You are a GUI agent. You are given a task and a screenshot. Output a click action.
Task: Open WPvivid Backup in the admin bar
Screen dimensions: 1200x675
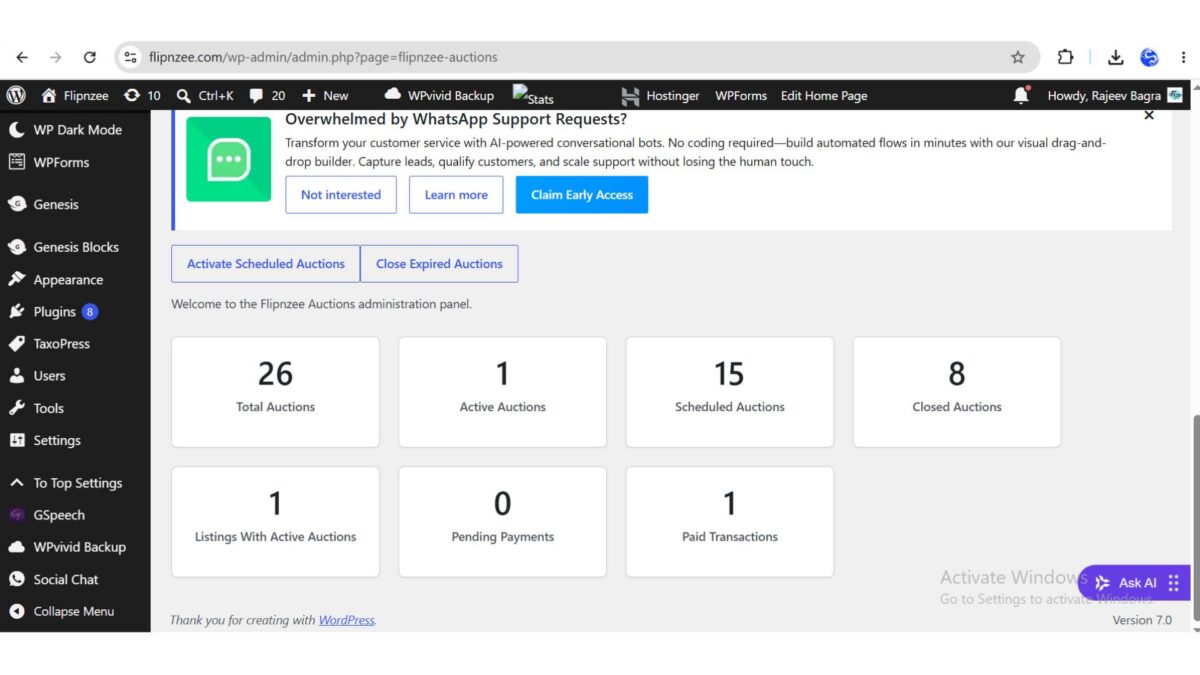[439, 96]
